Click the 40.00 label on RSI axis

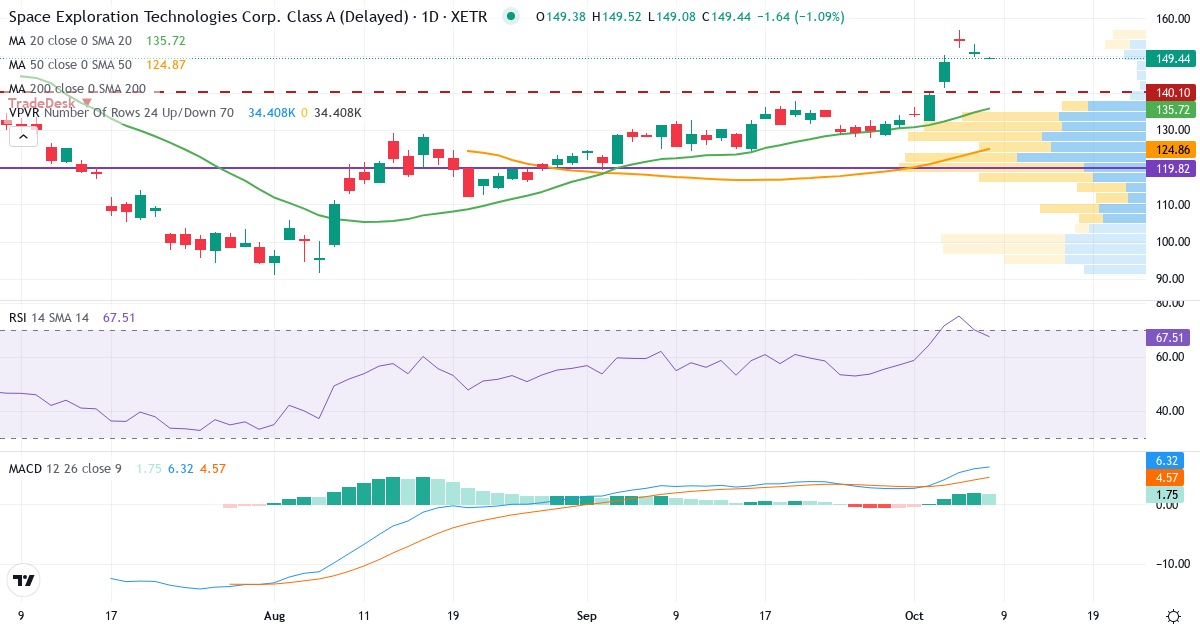click(x=1171, y=410)
